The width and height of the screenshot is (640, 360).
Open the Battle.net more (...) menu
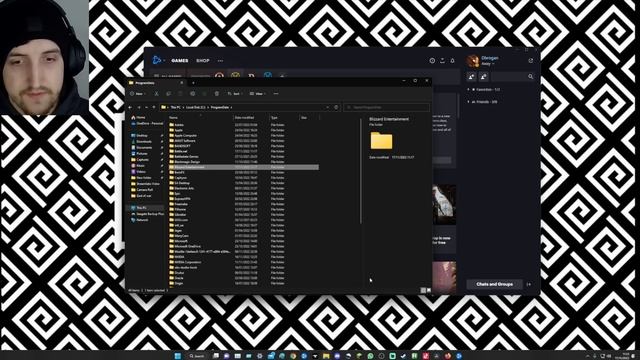[x=220, y=60]
